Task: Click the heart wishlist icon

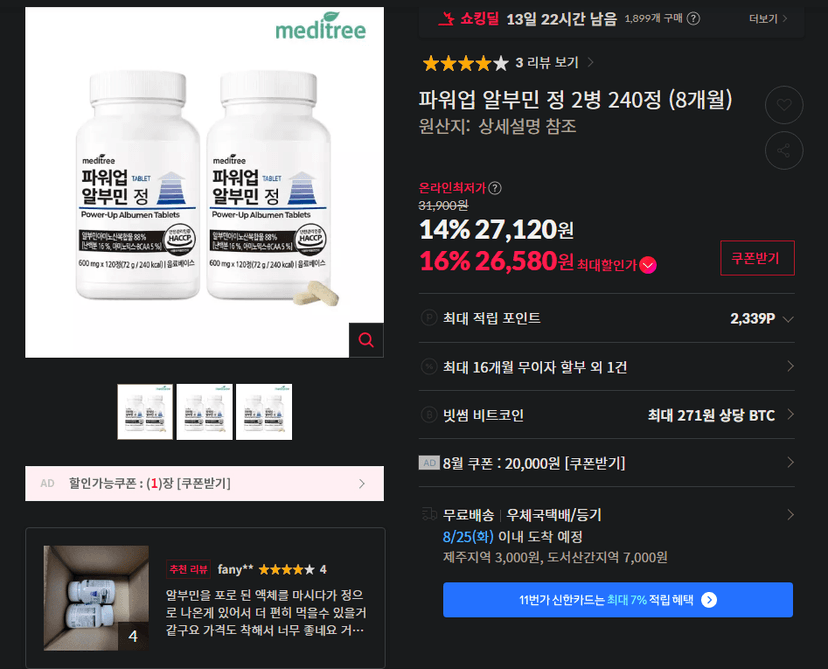Action: (x=784, y=105)
